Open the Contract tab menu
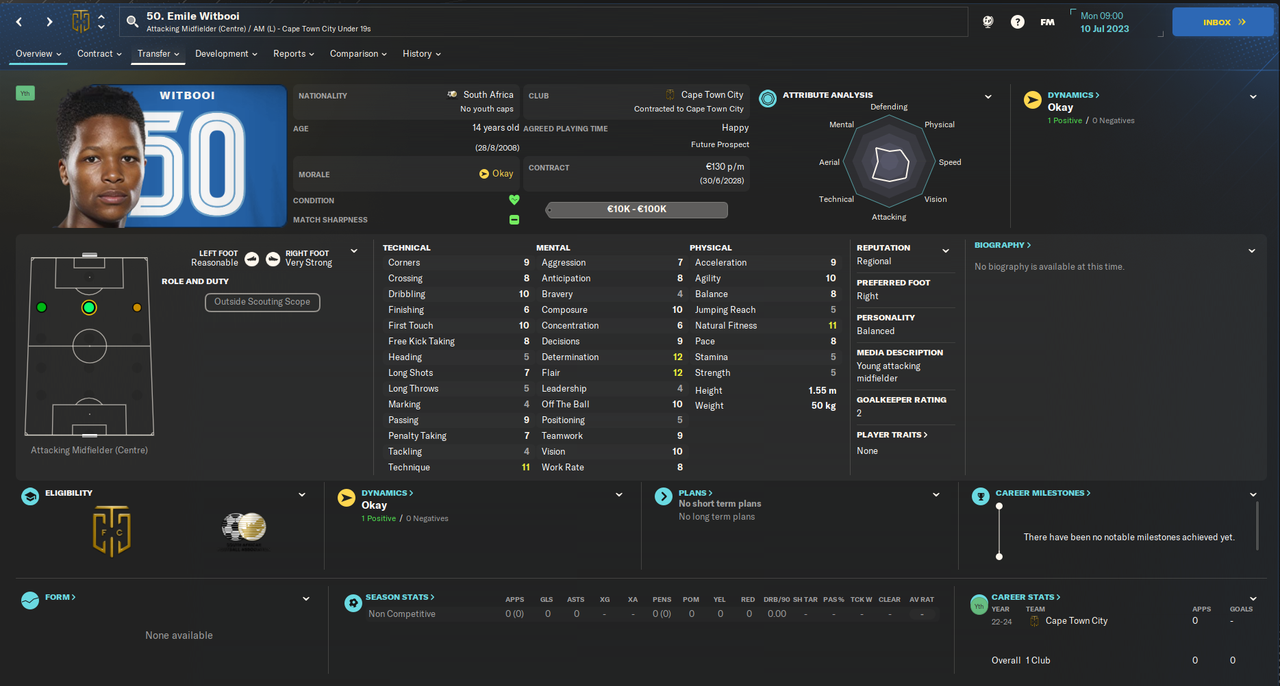1280x686 pixels. [99, 54]
